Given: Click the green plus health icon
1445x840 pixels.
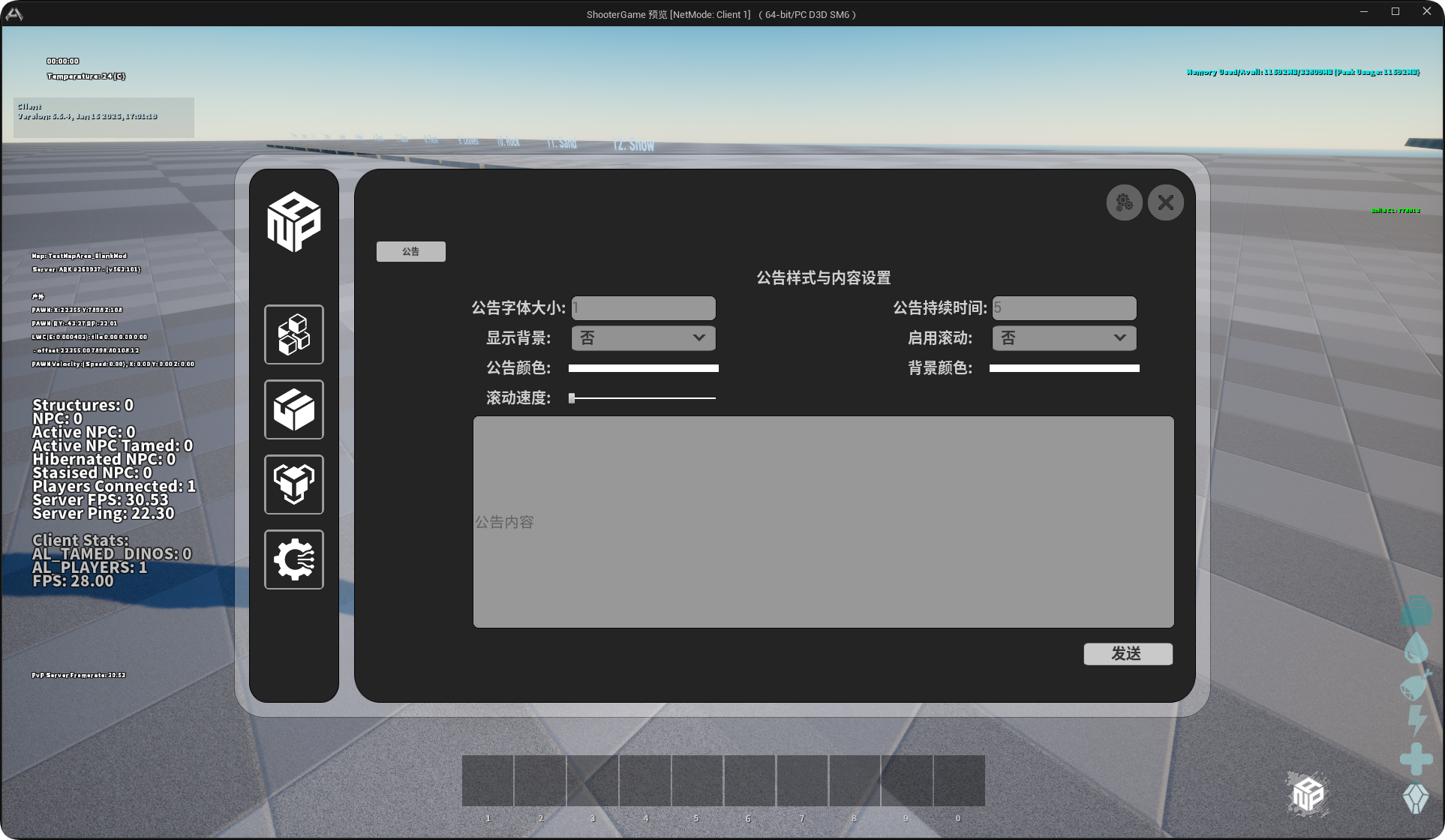Looking at the screenshot, I should click(1416, 759).
